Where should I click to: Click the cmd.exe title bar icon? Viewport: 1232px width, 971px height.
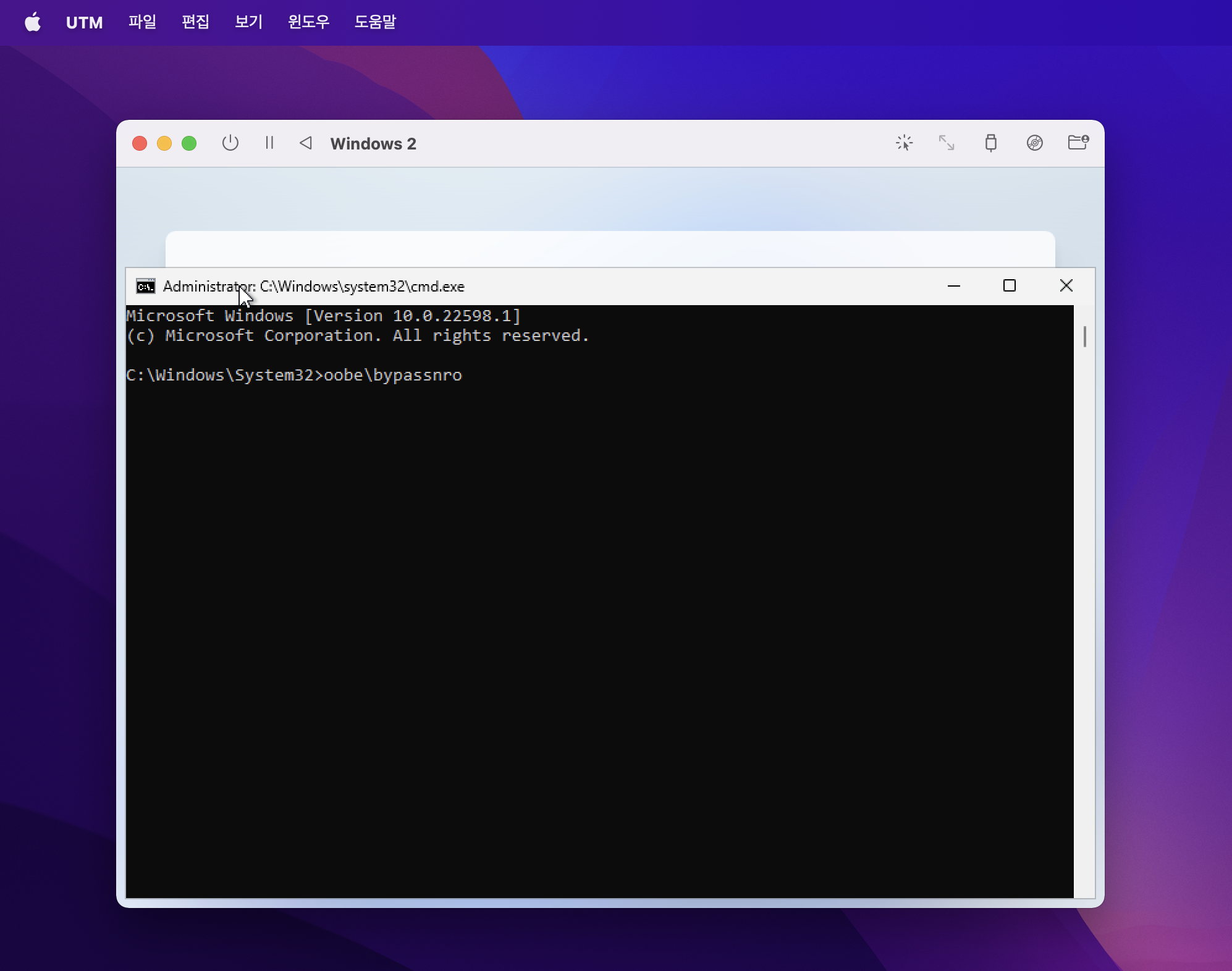[146, 287]
